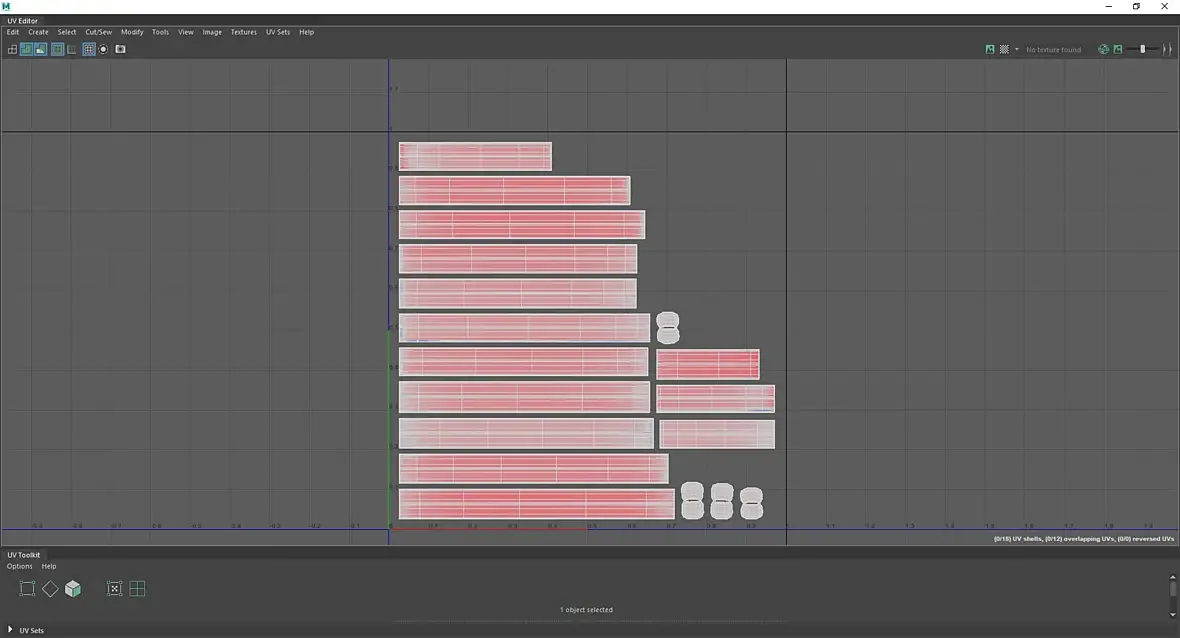Adjust the image dimming slider handle
1180x638 pixels.
pyautogui.click(x=1142, y=49)
